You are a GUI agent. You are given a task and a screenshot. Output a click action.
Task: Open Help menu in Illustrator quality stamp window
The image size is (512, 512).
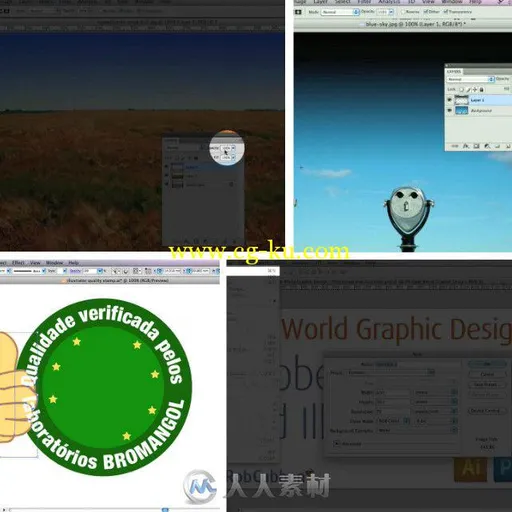tap(73, 263)
